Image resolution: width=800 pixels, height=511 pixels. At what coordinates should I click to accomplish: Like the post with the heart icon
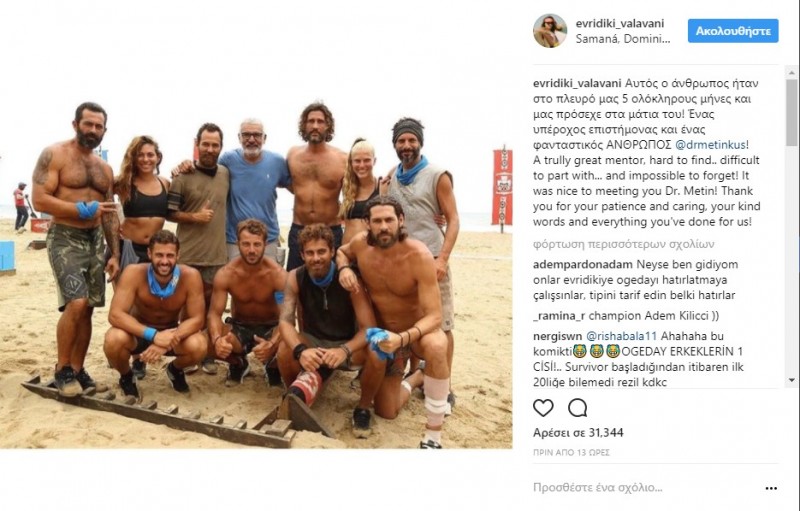pyautogui.click(x=543, y=408)
